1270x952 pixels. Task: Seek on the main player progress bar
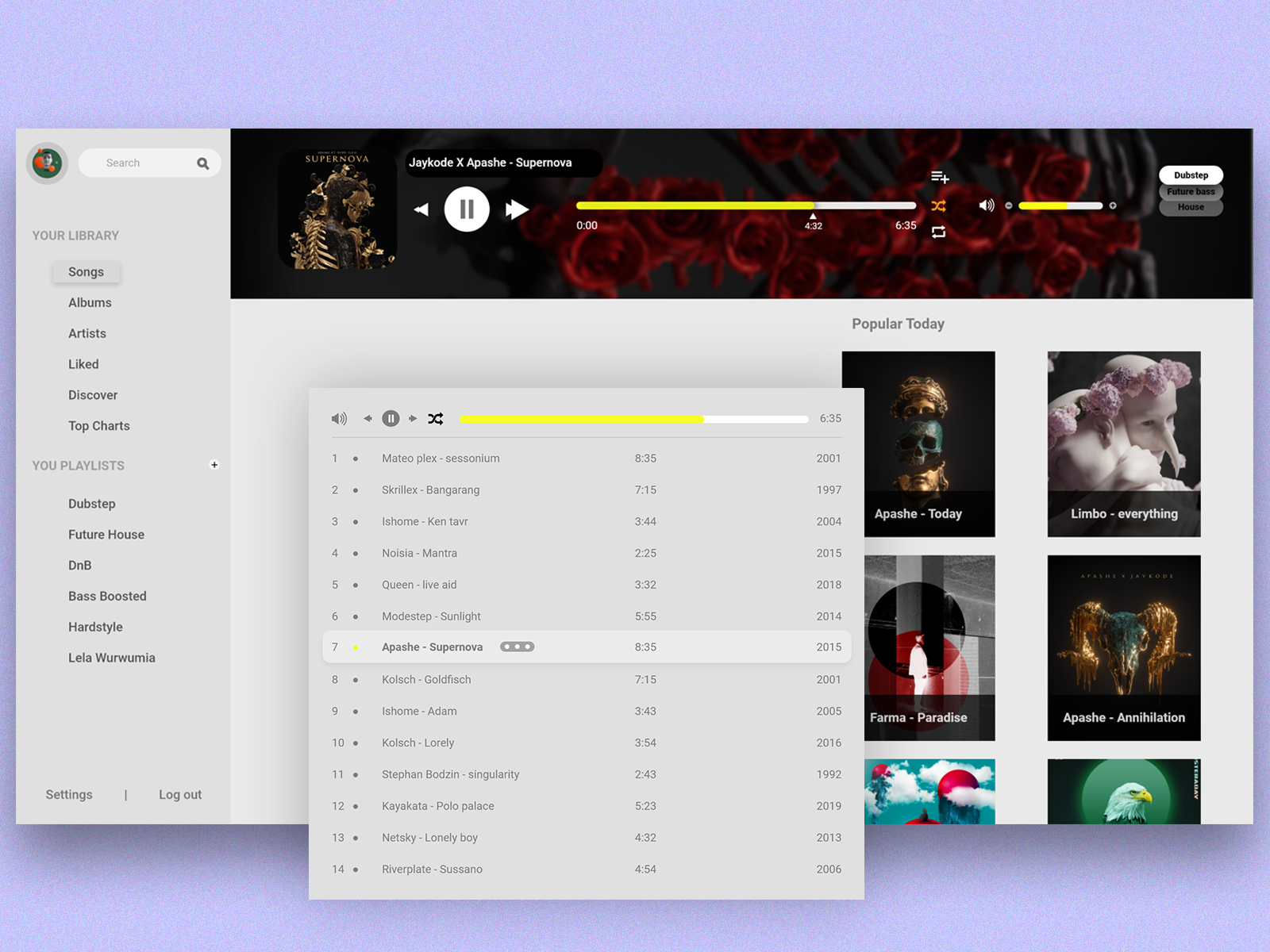pyautogui.click(x=746, y=205)
